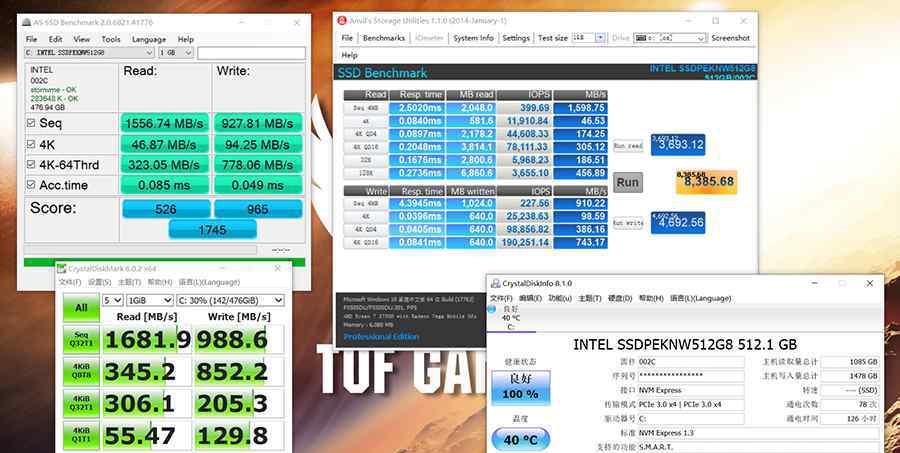The width and height of the screenshot is (900, 453).
Task: Open the Language menu in AS SSD Benchmark
Action: click(x=149, y=39)
